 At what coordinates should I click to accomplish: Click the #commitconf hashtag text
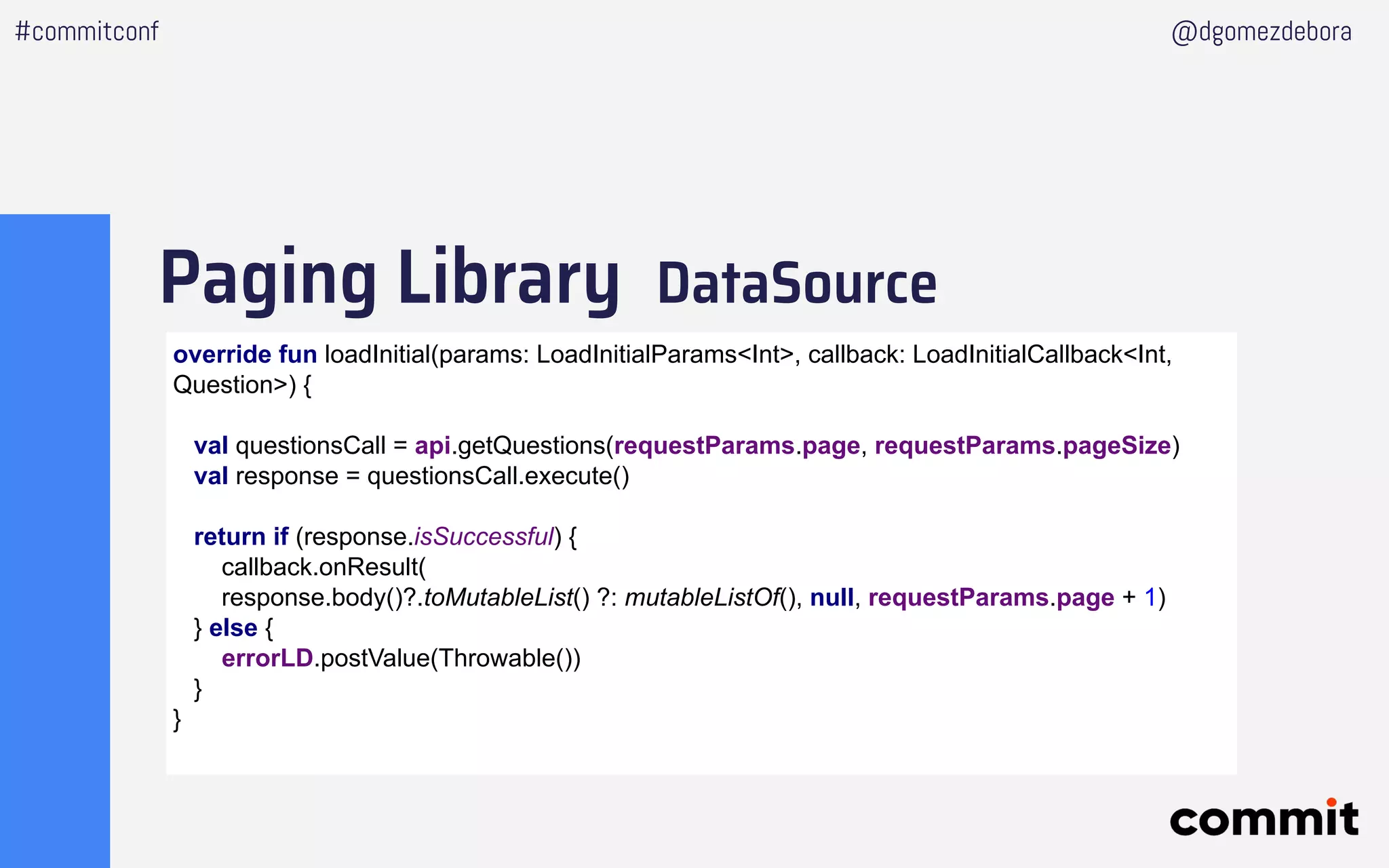87,31
